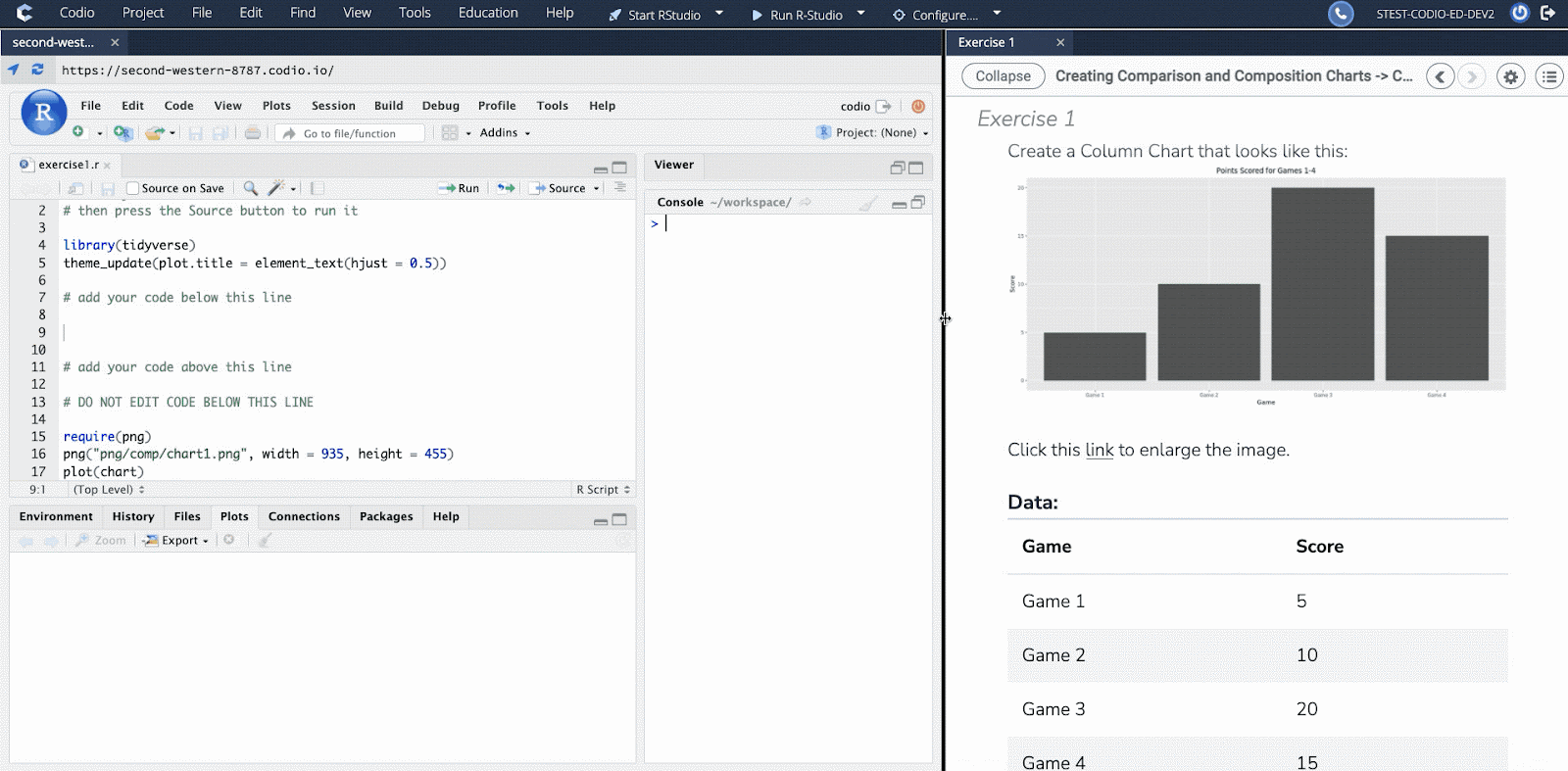
Task: Click the Codio logout arrow icon
Action: 1548,13
